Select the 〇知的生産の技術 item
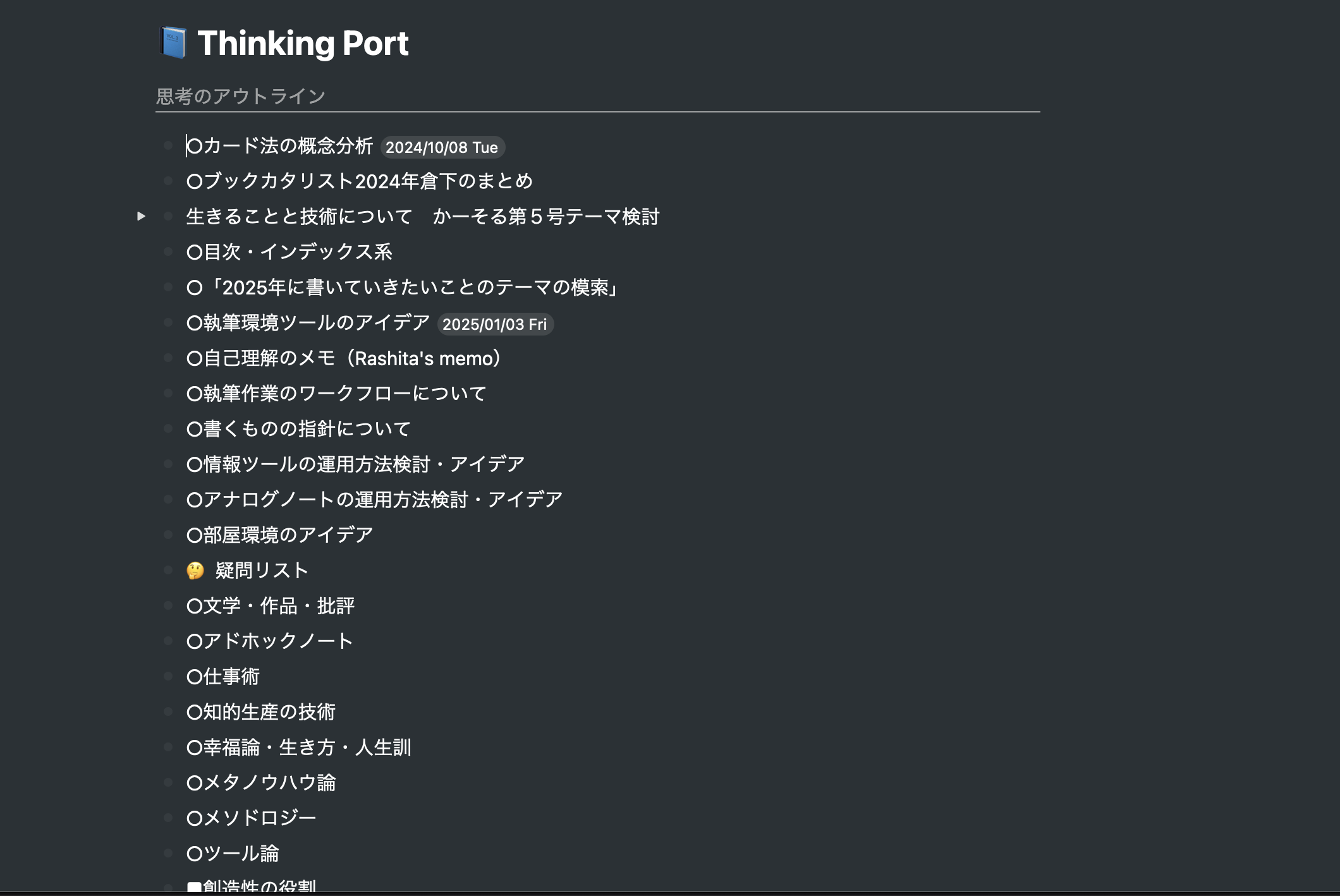Image resolution: width=1340 pixels, height=896 pixels. pyautogui.click(x=261, y=712)
